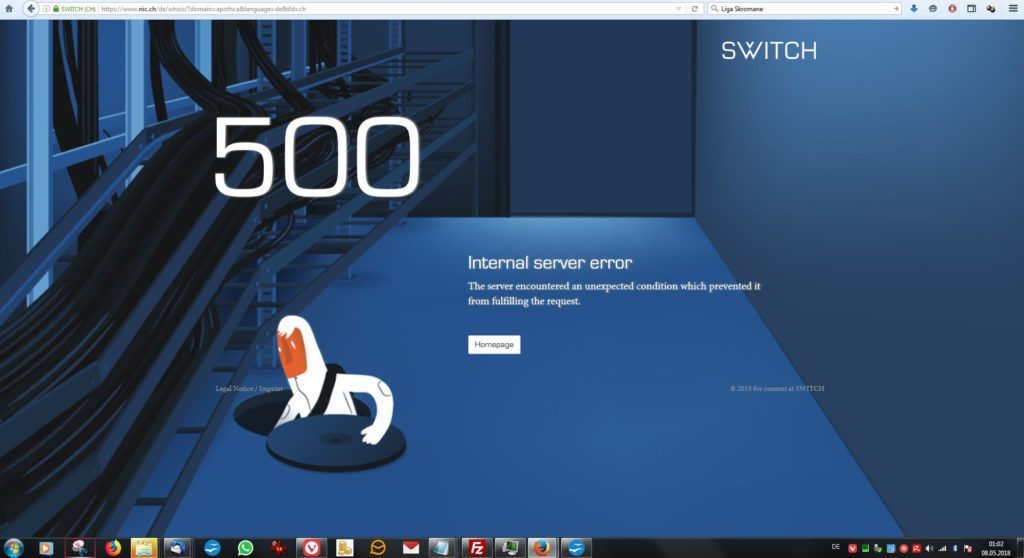Screen dimensions: 1024x558
Task: Expand the URL history dropdown arrow
Action: [x=679, y=8]
